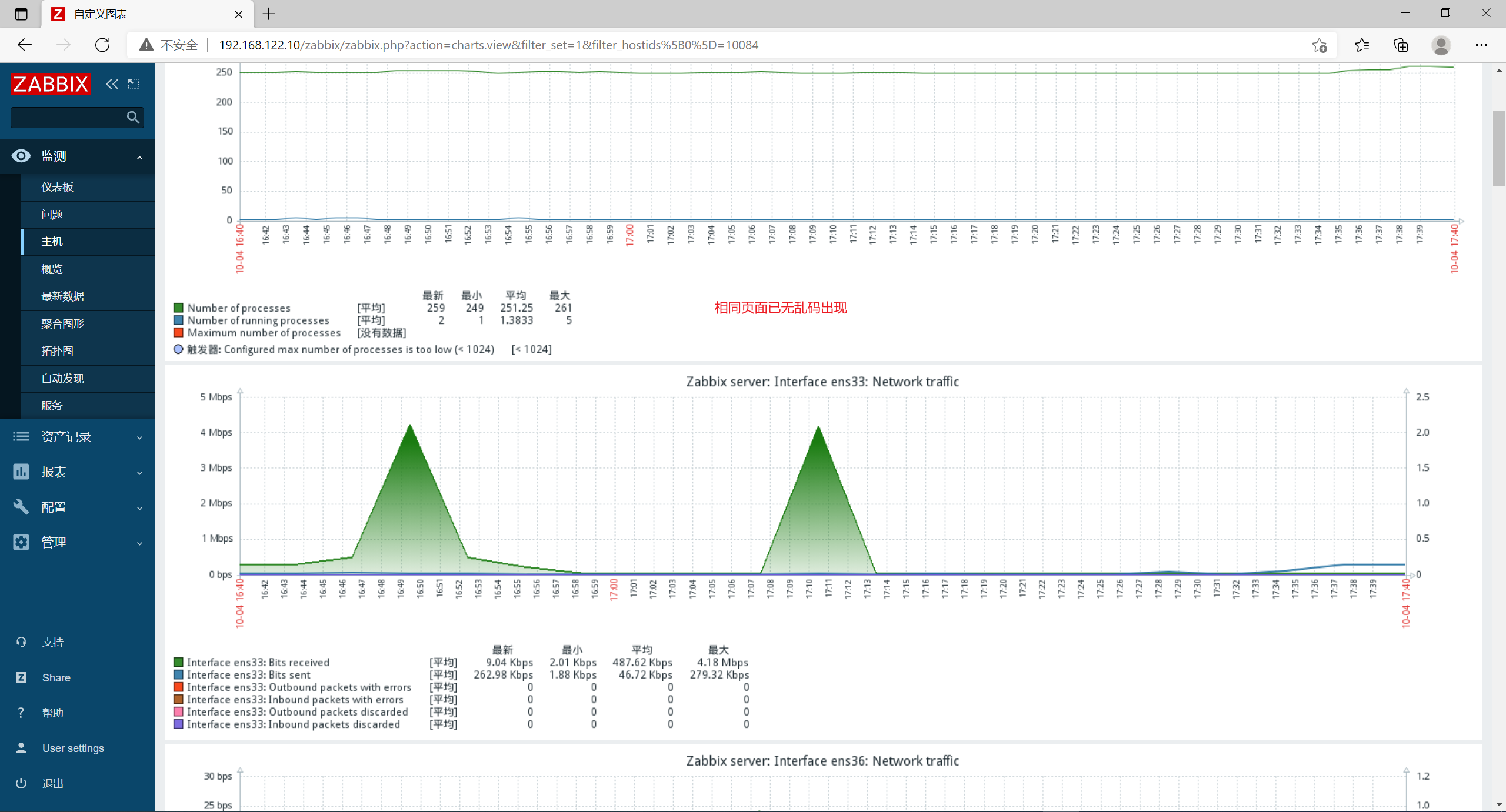1506x812 pixels.
Task: Click the ZABBIX logo
Action: (51, 84)
